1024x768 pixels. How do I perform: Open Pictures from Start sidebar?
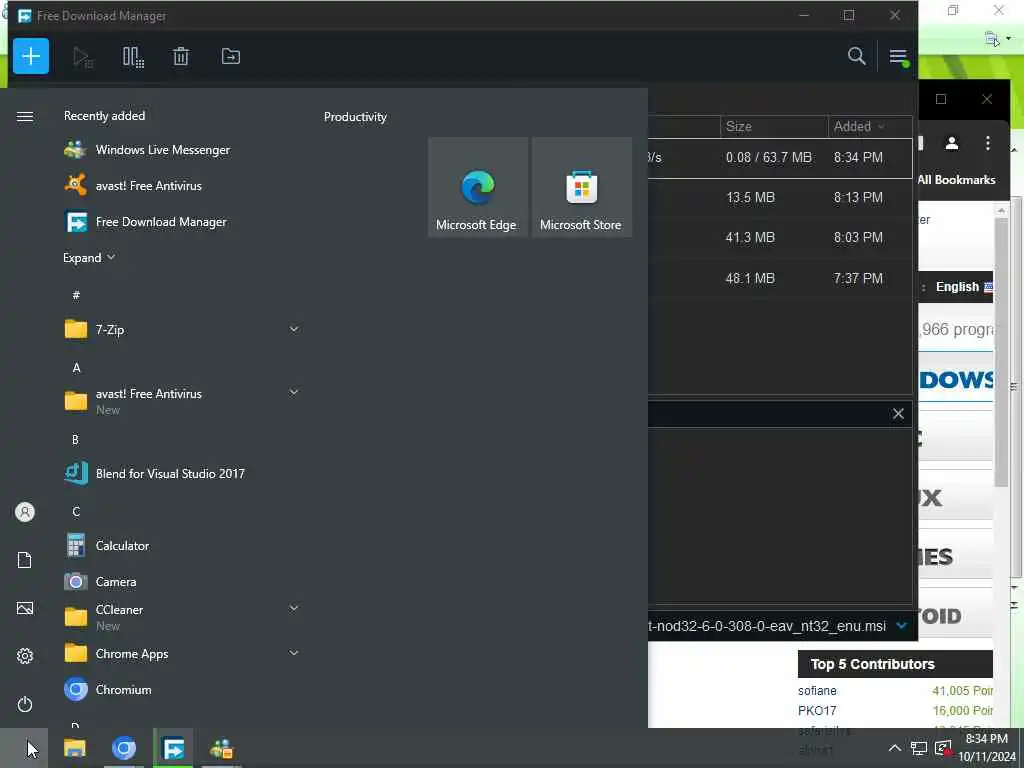tap(25, 609)
